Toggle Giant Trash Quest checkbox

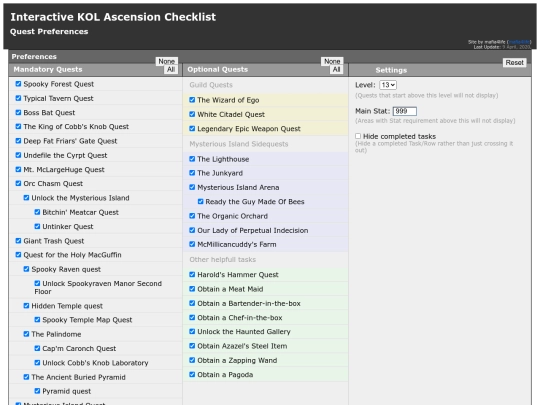[x=18, y=241]
